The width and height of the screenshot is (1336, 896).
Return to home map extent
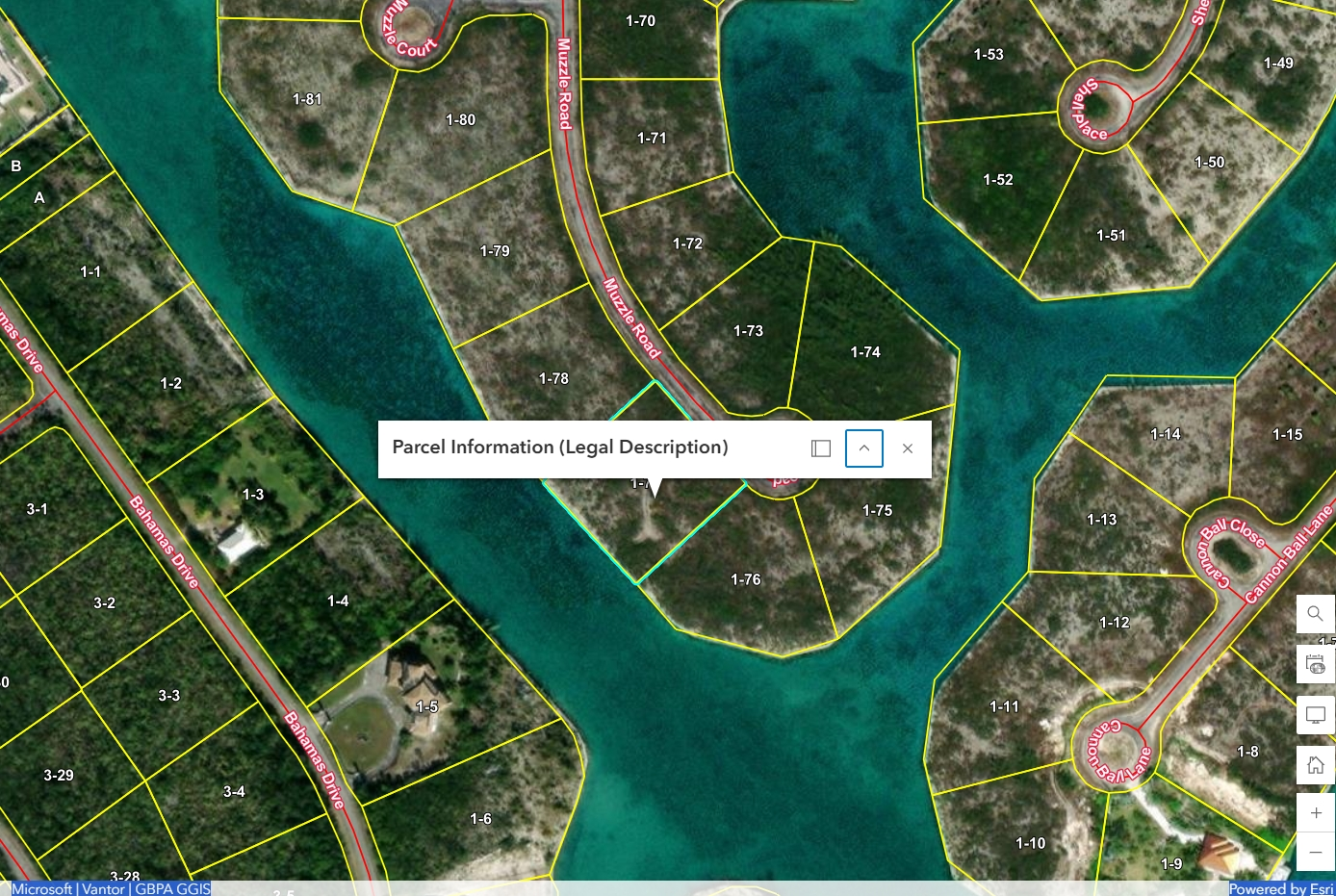(x=1315, y=765)
